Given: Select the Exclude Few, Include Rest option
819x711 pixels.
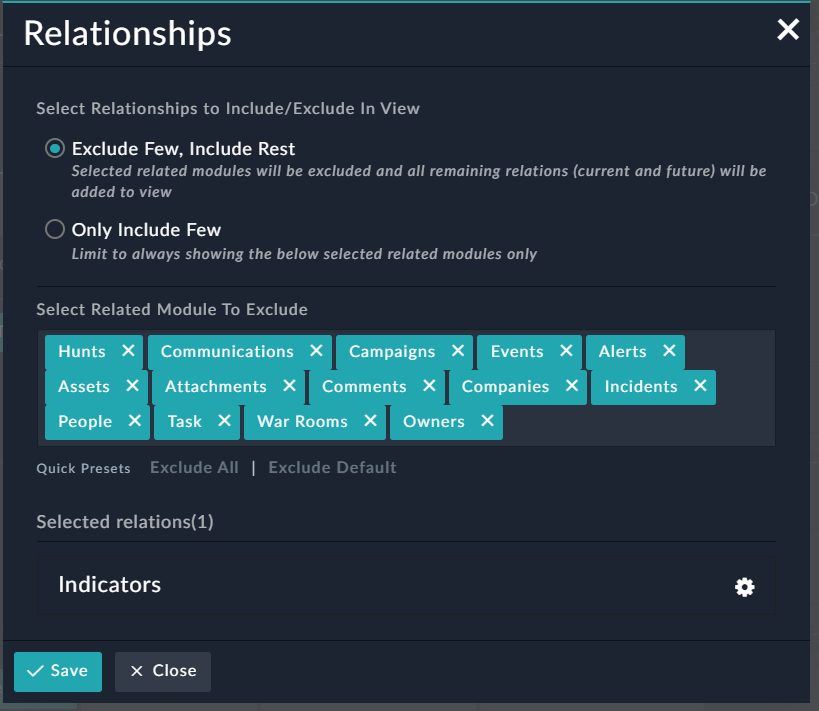Looking at the screenshot, I should (55, 147).
